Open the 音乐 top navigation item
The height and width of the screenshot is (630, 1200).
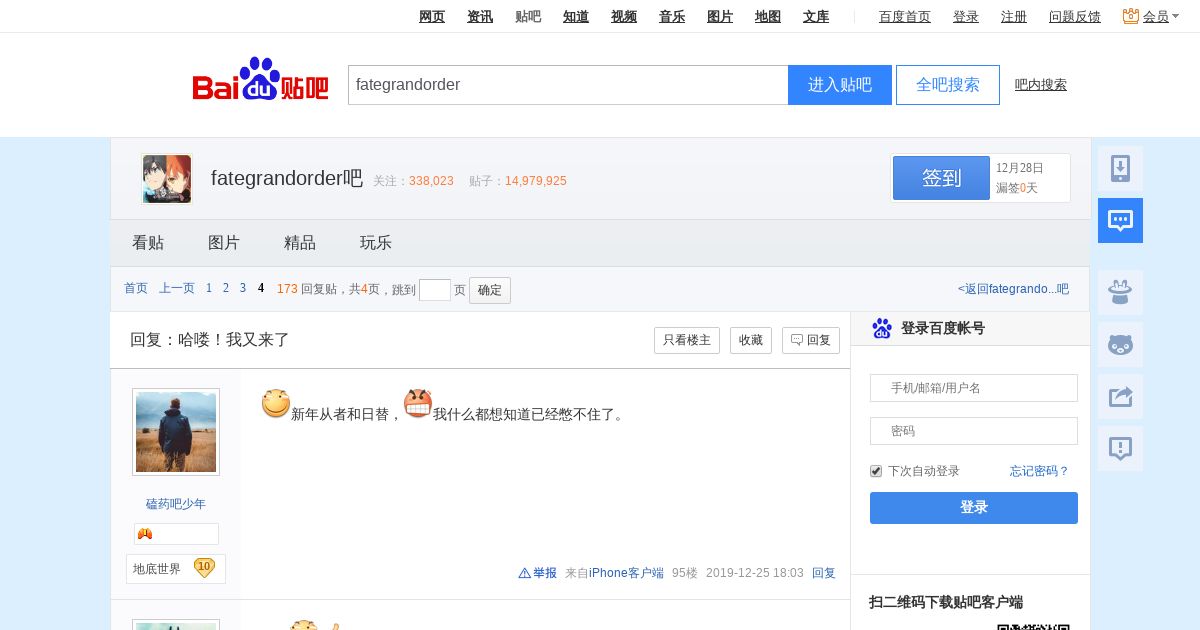coord(672,16)
